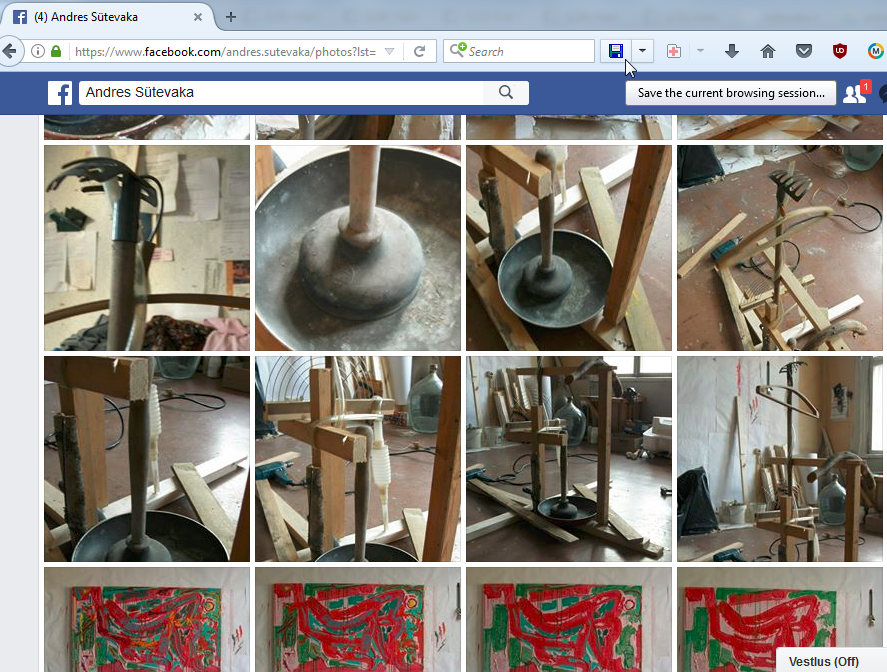Click Facebook search box containing Andres Sütevaka
The height and width of the screenshot is (672, 887).
coord(281,93)
